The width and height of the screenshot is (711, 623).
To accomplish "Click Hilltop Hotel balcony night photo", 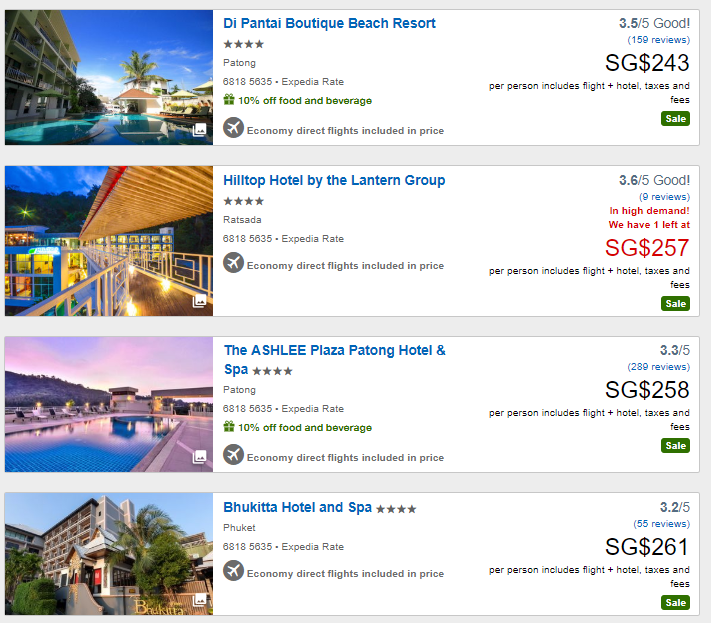I will click(108, 240).
